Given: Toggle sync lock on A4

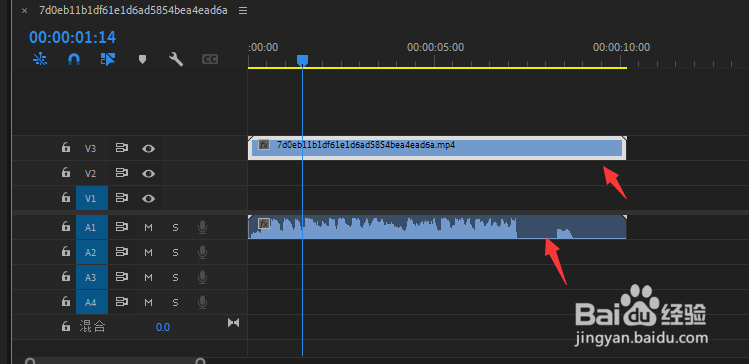Looking at the screenshot, I should tap(122, 302).
